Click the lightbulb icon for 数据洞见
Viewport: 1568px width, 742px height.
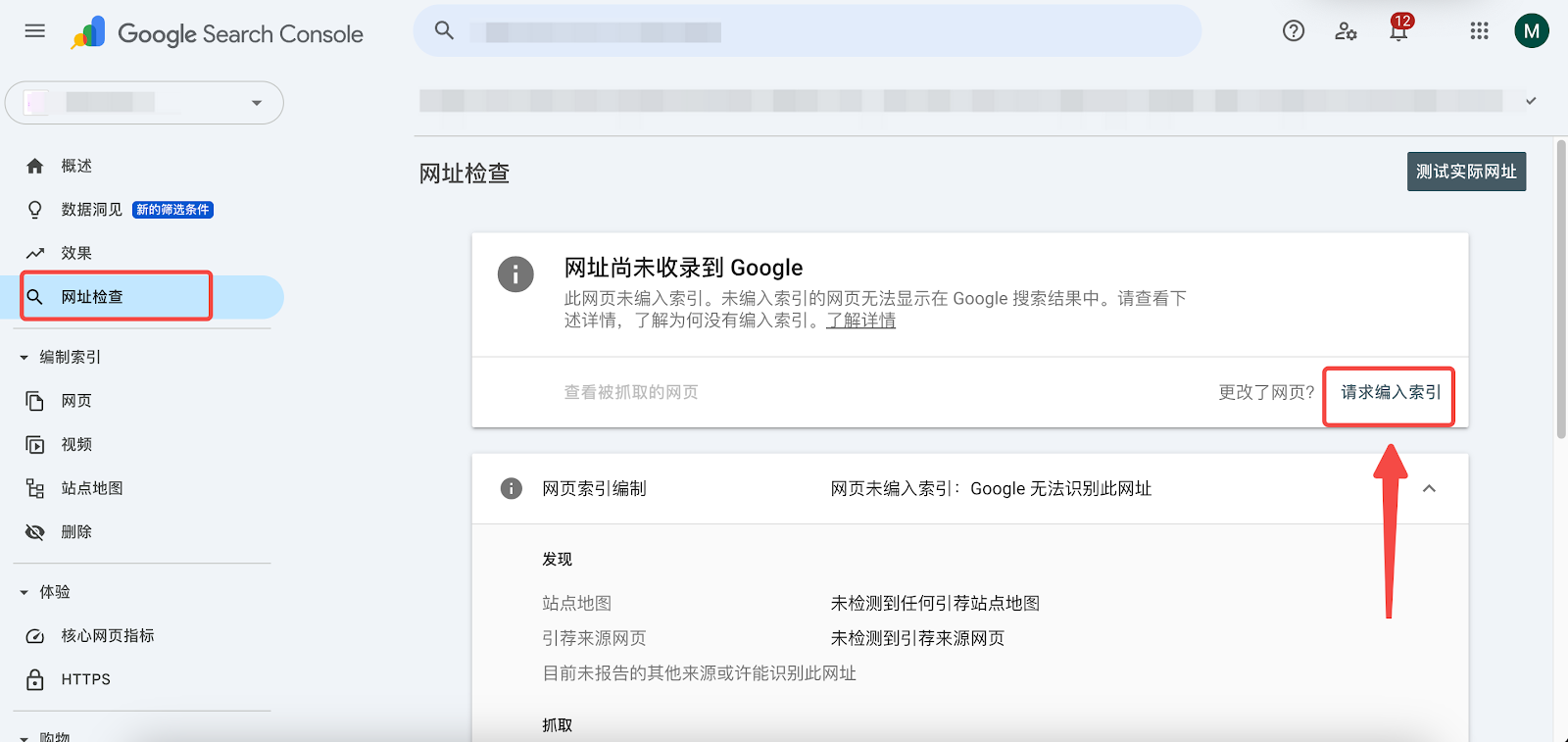point(35,210)
